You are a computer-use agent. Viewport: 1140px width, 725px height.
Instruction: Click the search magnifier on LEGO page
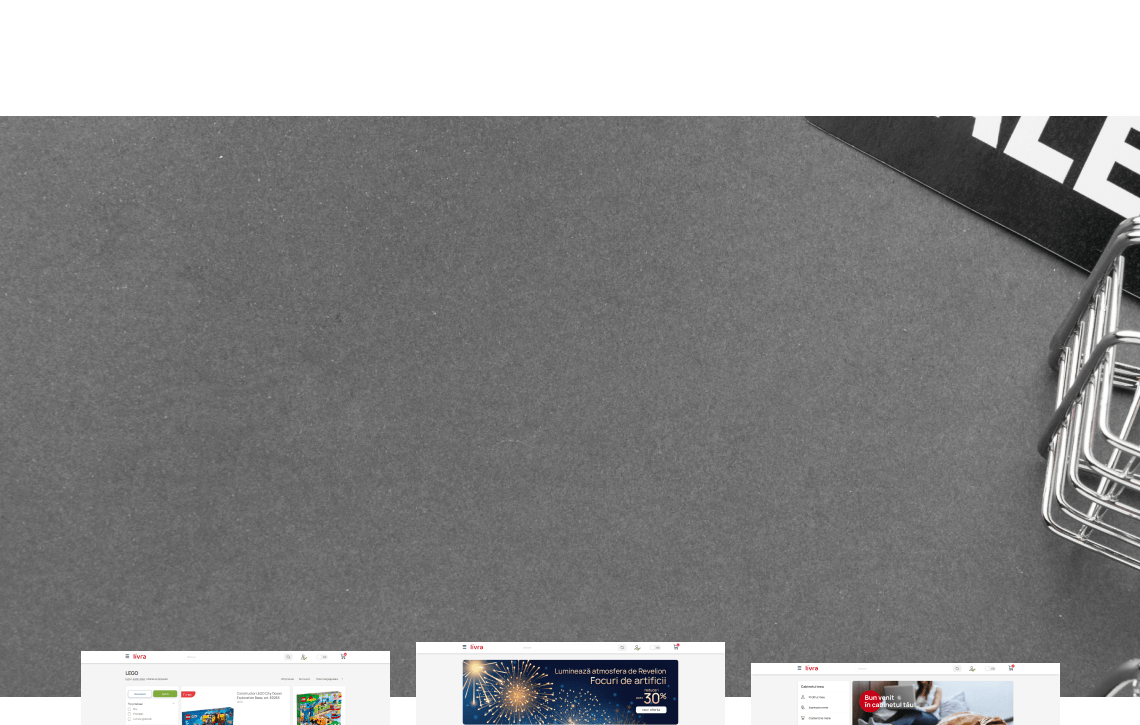(x=288, y=657)
